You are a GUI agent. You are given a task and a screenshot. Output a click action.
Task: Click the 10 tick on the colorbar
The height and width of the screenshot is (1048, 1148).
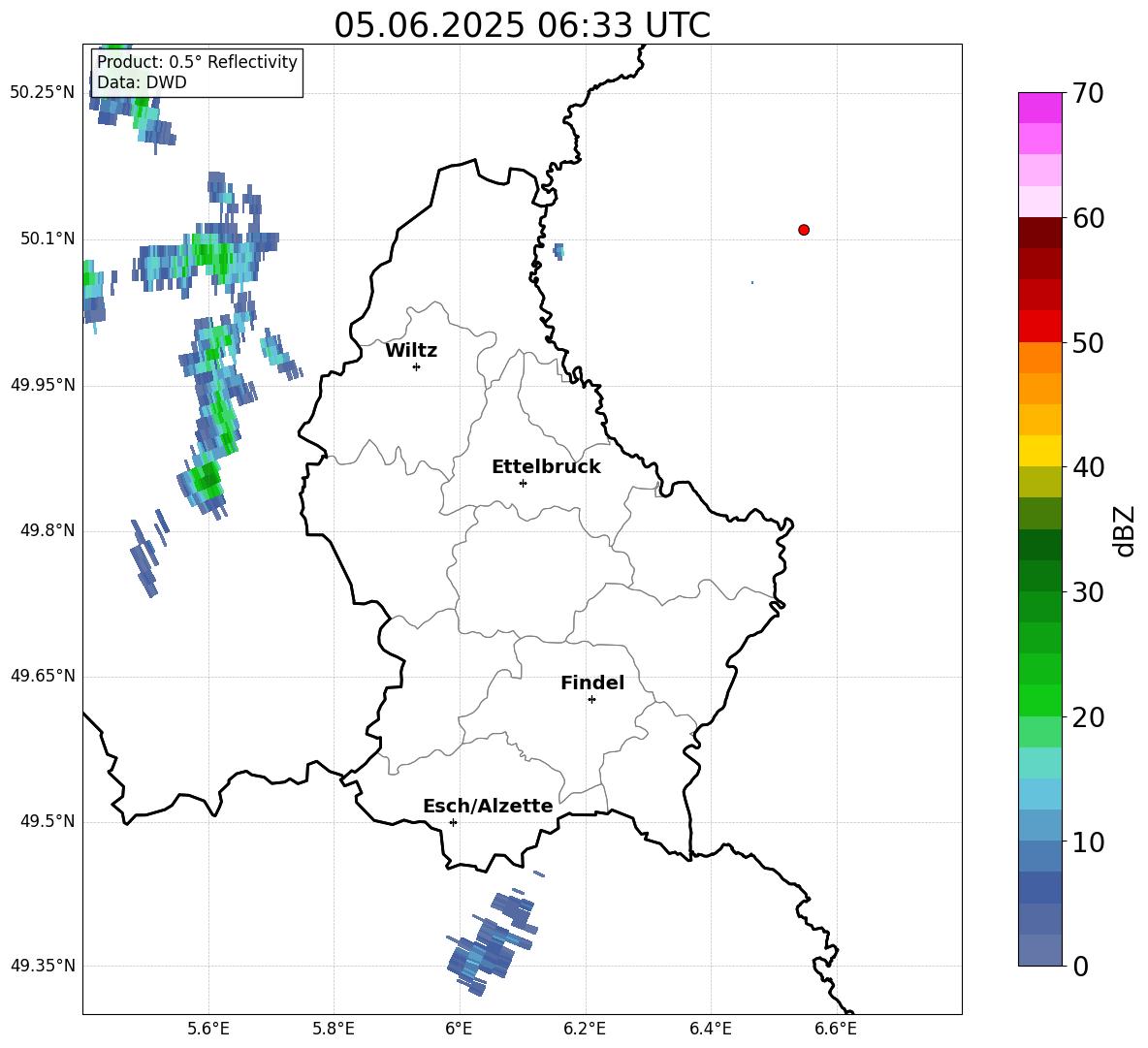point(1088,842)
